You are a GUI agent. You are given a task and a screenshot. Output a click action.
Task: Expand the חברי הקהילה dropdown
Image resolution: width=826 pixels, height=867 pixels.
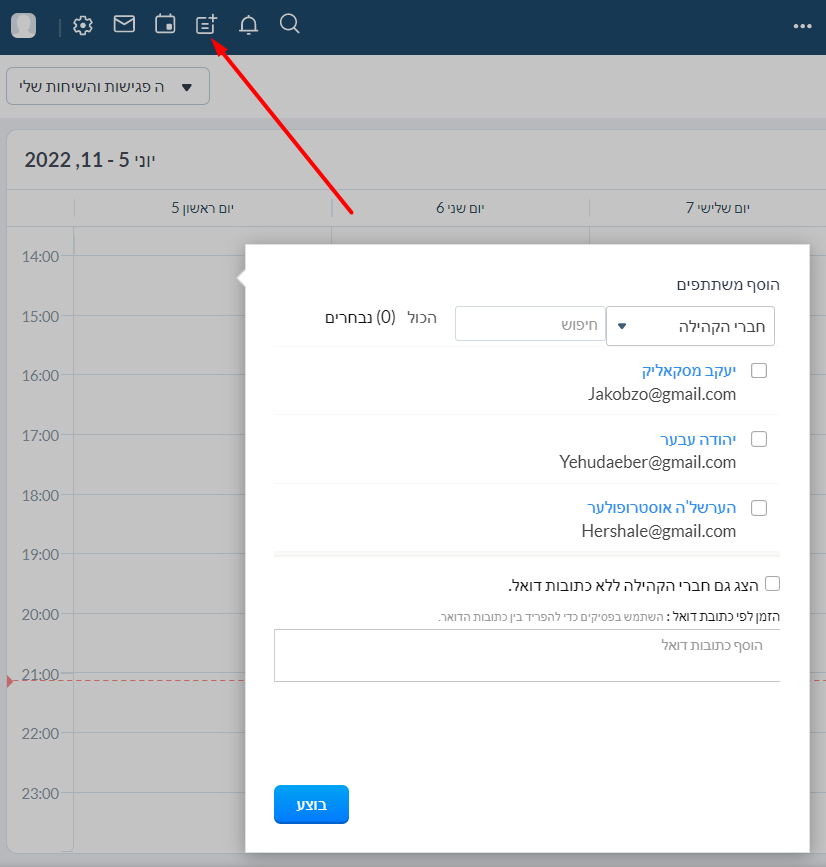[690, 326]
